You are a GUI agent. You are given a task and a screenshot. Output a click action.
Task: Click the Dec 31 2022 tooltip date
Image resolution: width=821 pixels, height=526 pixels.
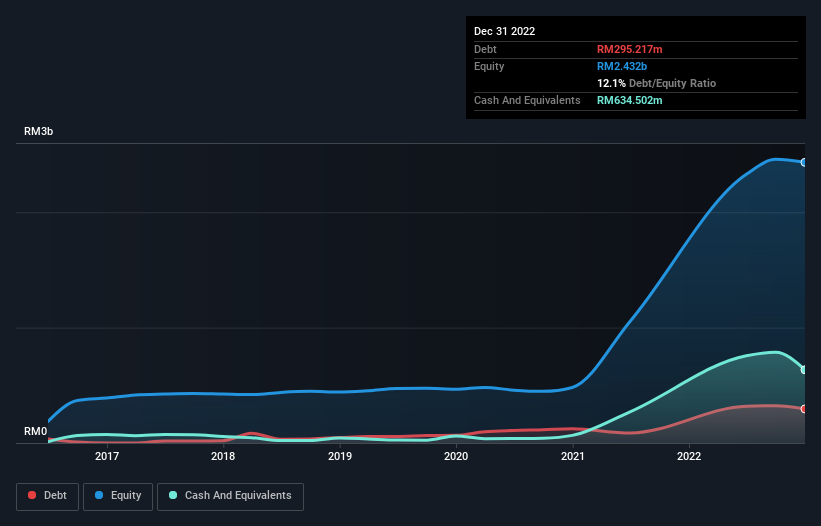(x=504, y=31)
